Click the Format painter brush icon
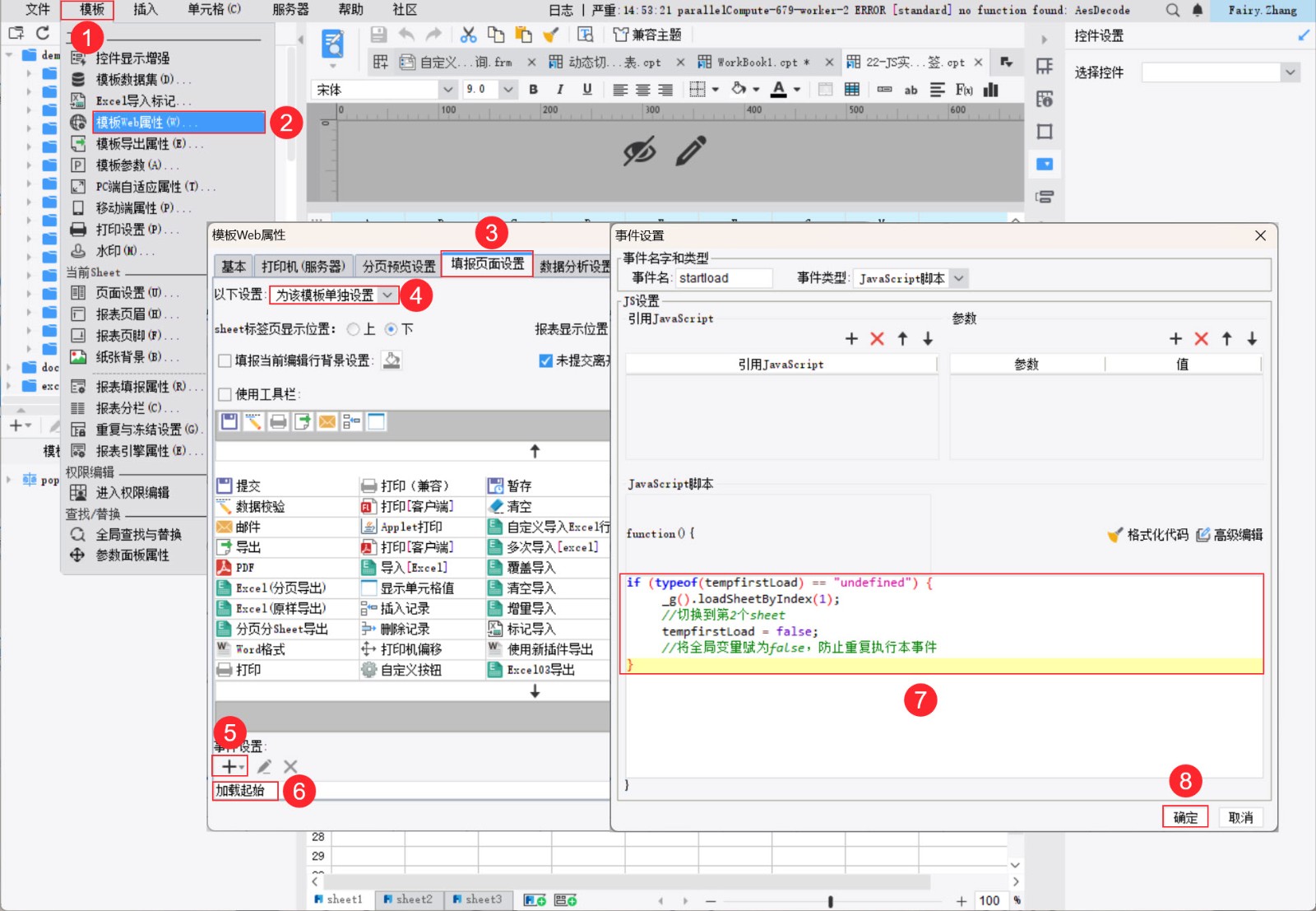Viewport: 1316px width, 911px height. pos(551,35)
